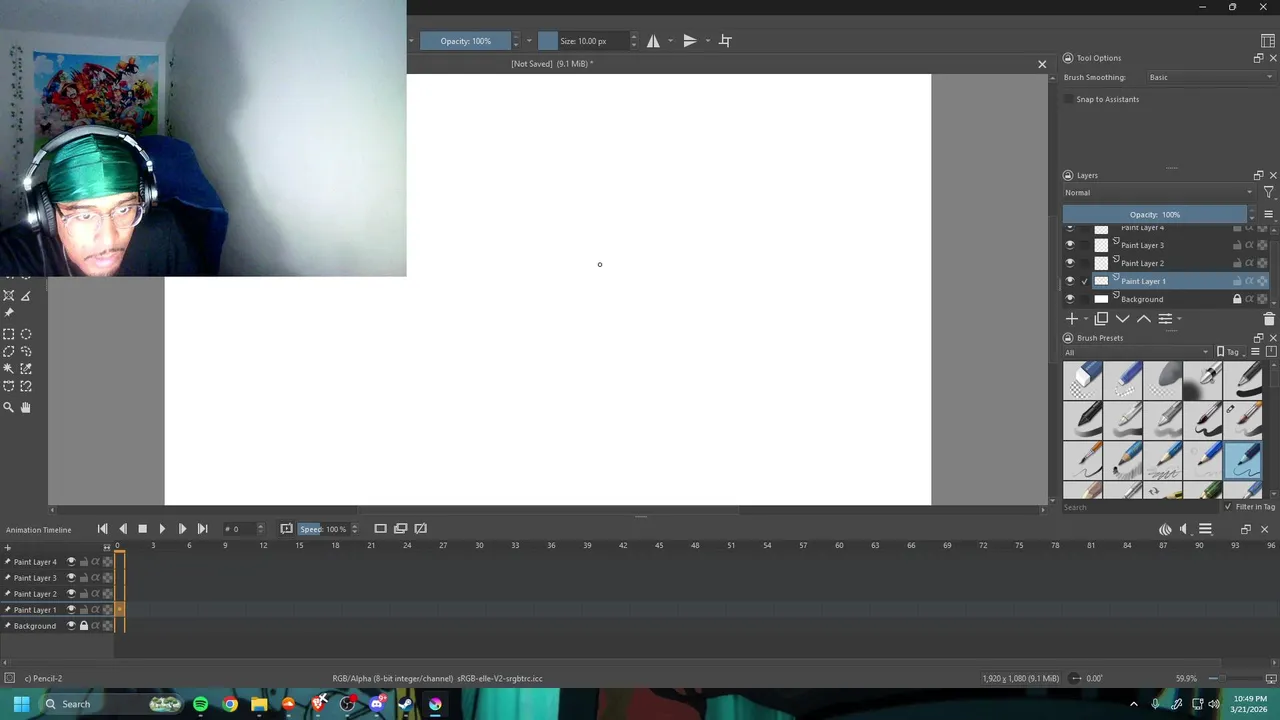This screenshot has width=1280, height=720.
Task: Open the vertical mirror options dropdown
Action: 707,41
